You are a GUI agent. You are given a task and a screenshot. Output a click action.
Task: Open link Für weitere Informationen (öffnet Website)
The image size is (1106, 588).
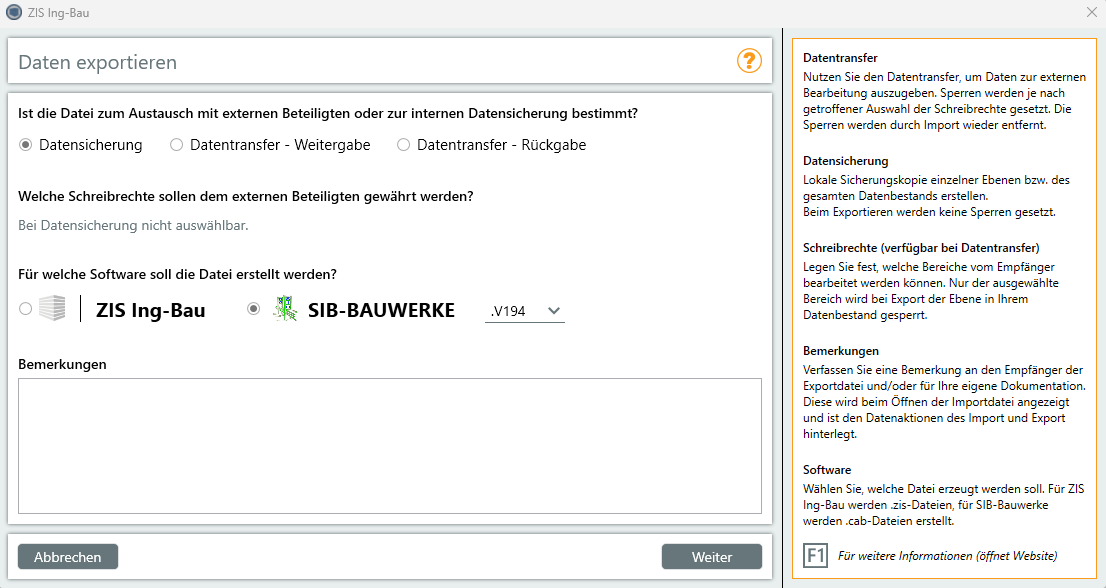click(947, 556)
